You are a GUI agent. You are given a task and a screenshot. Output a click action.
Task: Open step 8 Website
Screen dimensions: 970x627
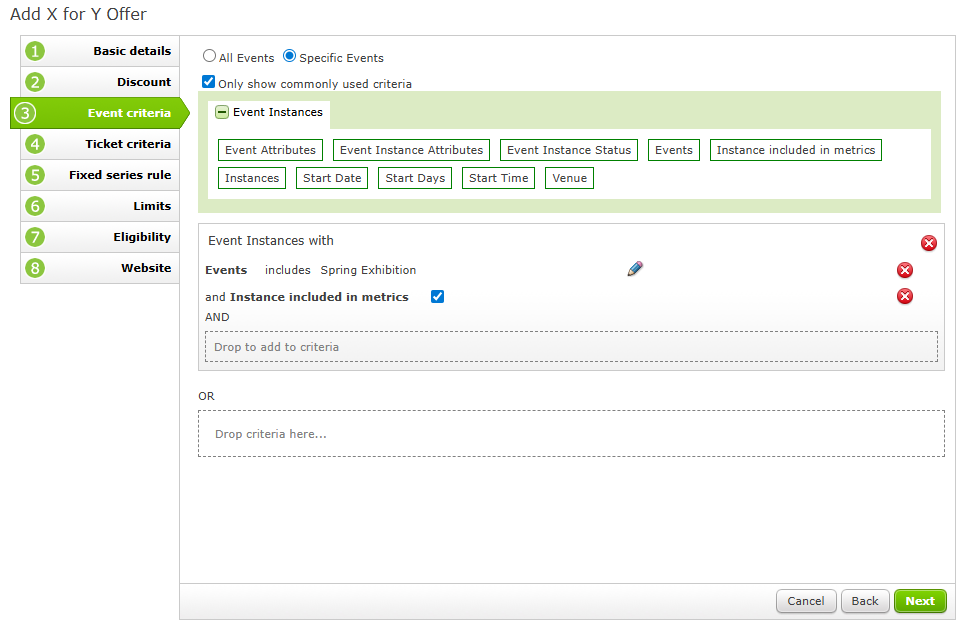pyautogui.click(x=100, y=268)
